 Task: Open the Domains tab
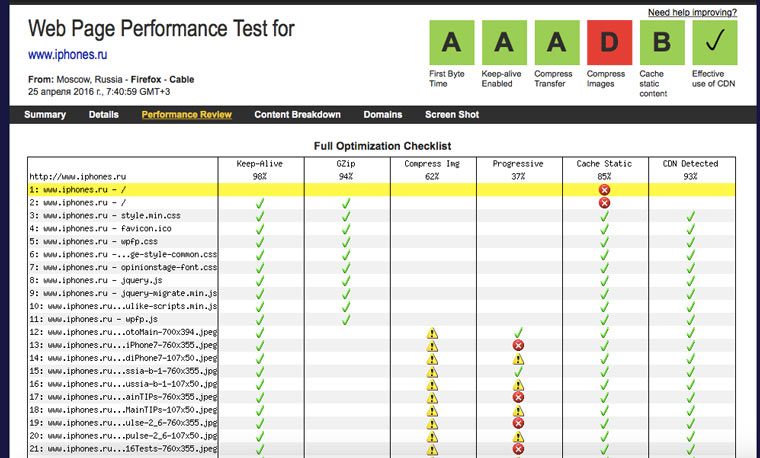tap(383, 115)
